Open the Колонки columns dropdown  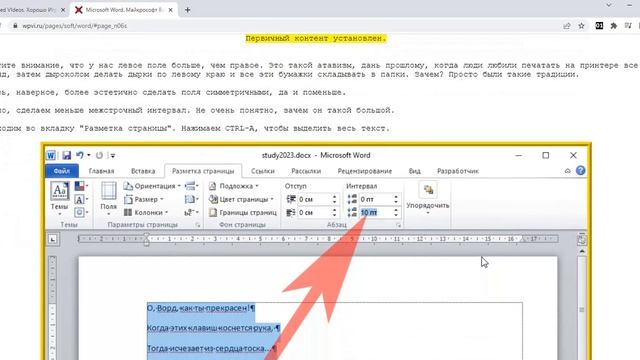pyautogui.click(x=146, y=212)
